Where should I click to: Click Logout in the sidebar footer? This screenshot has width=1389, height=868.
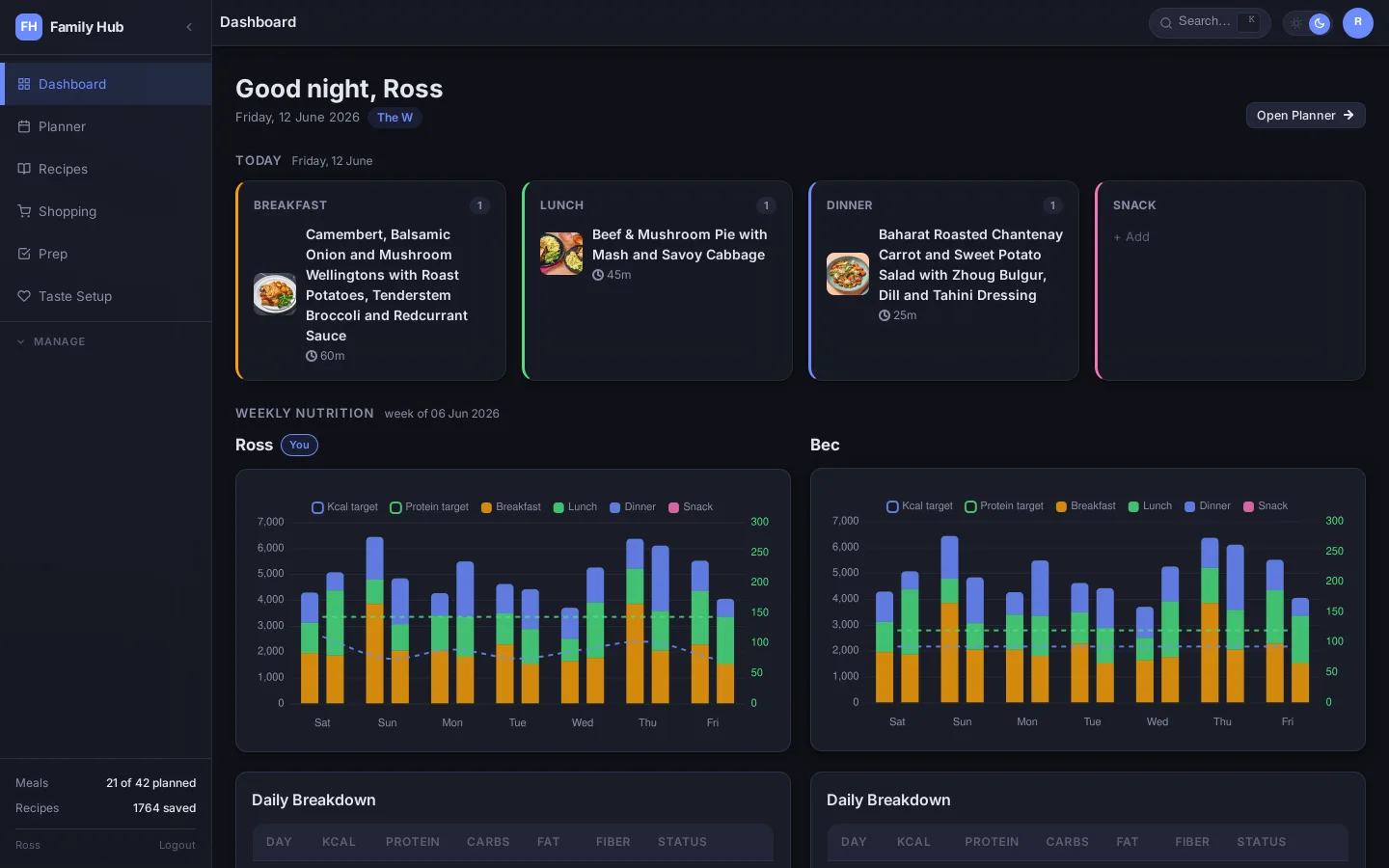click(x=177, y=846)
